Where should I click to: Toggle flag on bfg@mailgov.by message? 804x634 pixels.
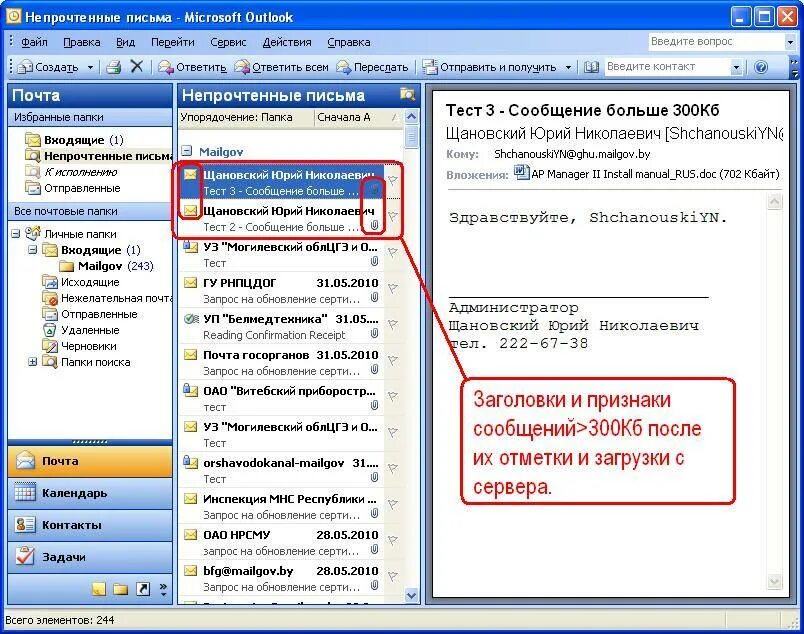coord(393,576)
